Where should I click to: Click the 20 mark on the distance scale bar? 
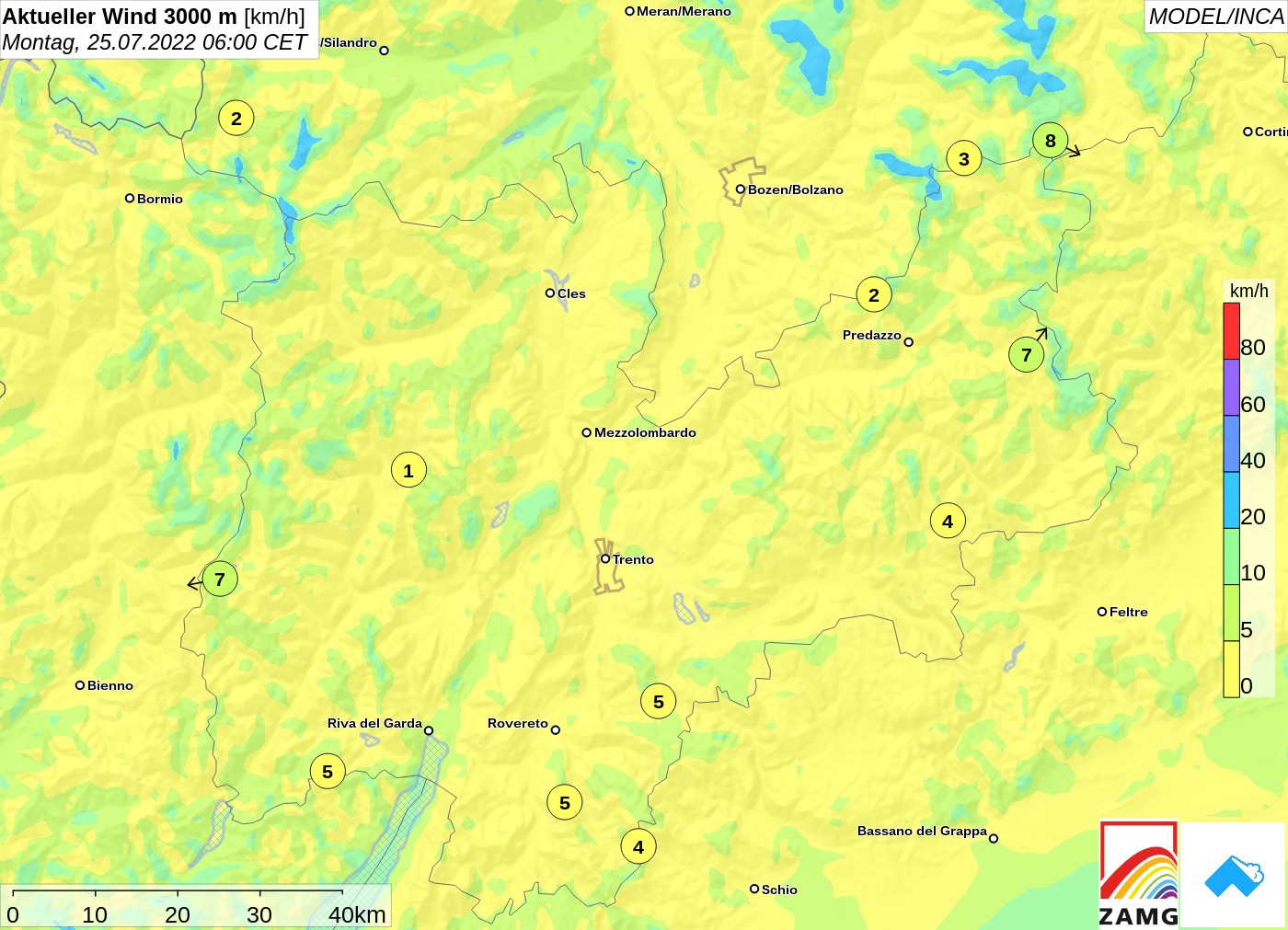pos(178,914)
